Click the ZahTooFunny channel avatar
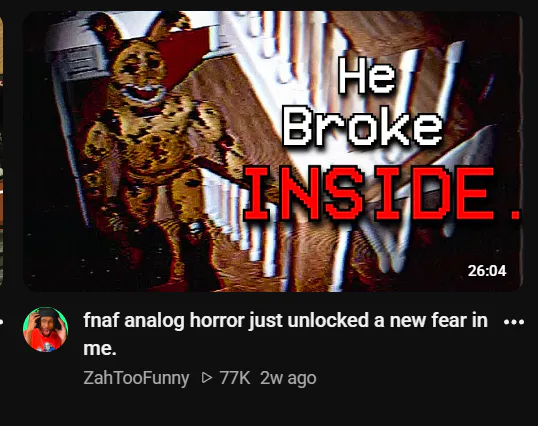538x426 pixels. 46,330
